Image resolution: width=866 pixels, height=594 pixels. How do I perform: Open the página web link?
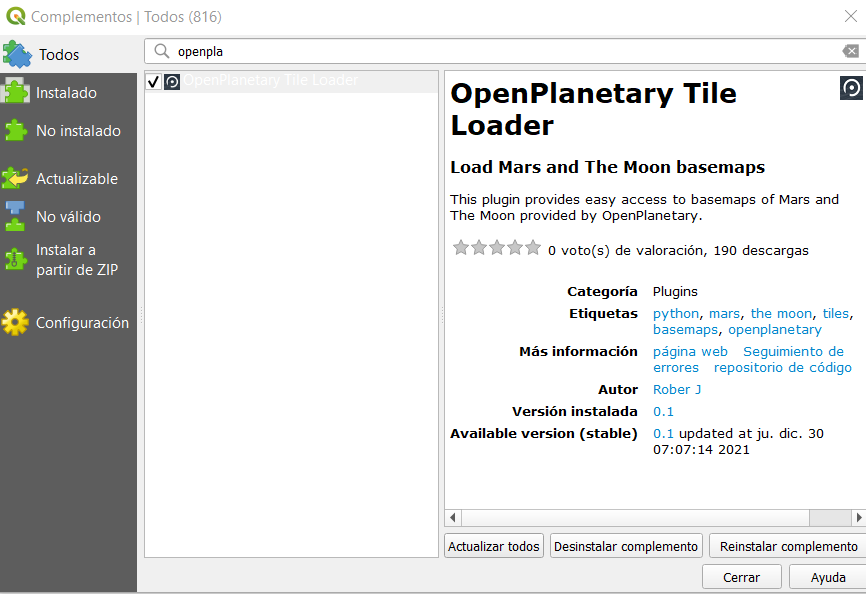690,351
